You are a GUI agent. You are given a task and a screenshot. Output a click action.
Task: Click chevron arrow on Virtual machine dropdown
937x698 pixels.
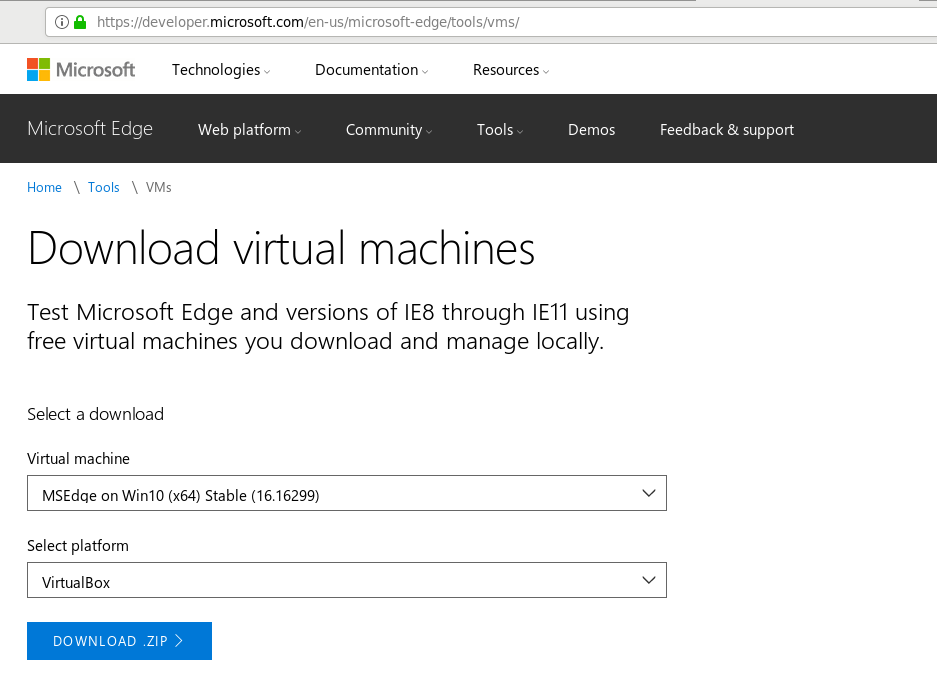pos(648,494)
